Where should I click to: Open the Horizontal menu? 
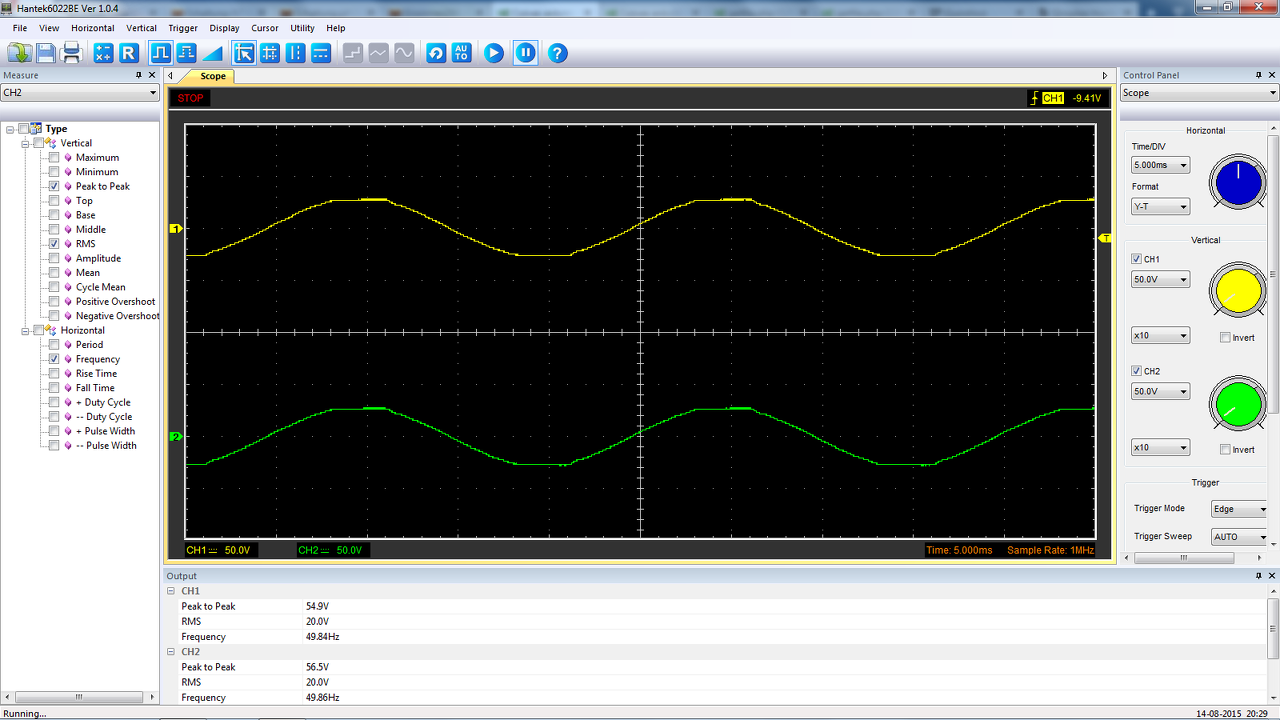pyautogui.click(x=93, y=28)
